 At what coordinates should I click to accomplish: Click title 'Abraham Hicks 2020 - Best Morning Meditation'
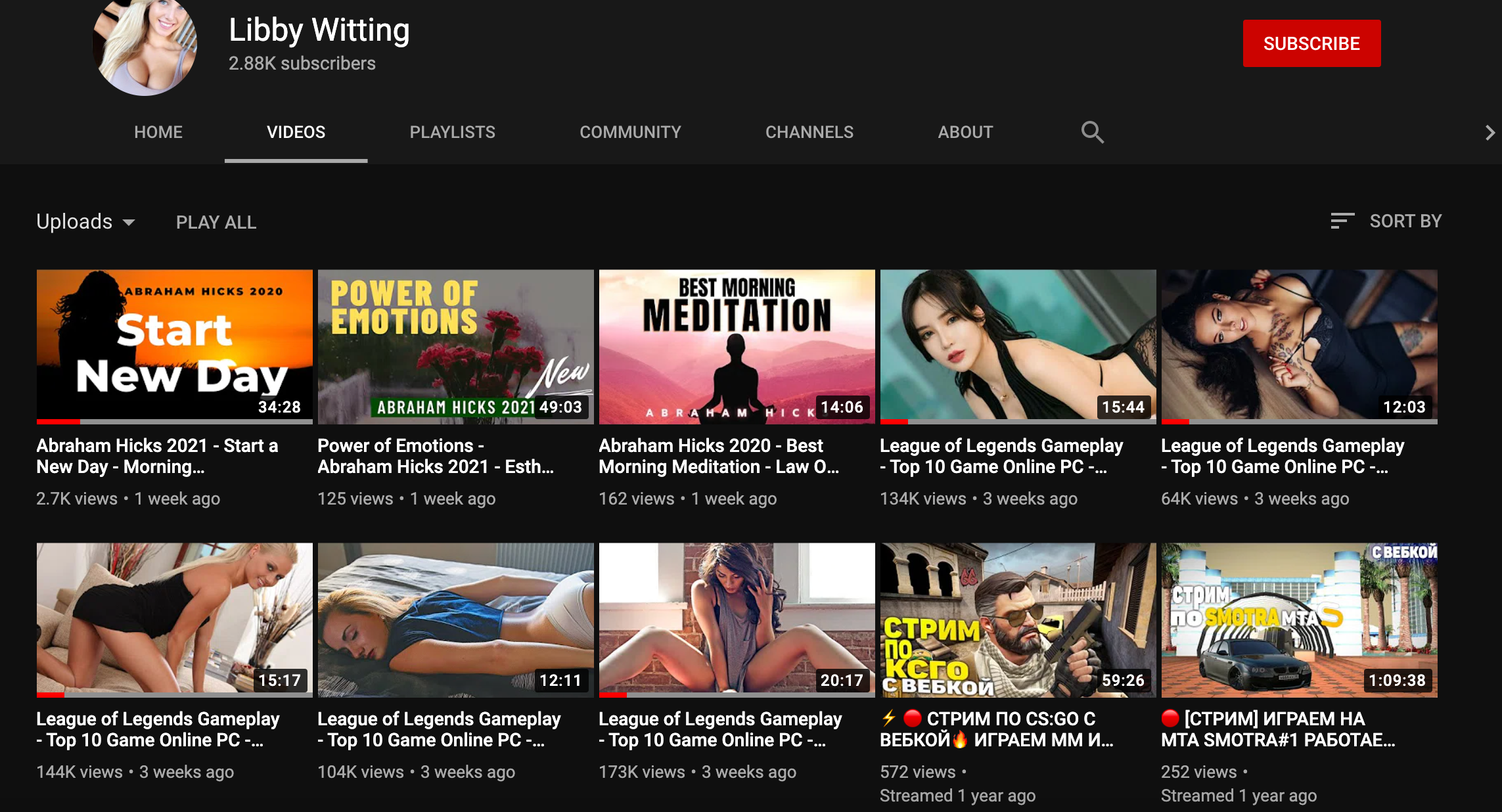pos(719,456)
